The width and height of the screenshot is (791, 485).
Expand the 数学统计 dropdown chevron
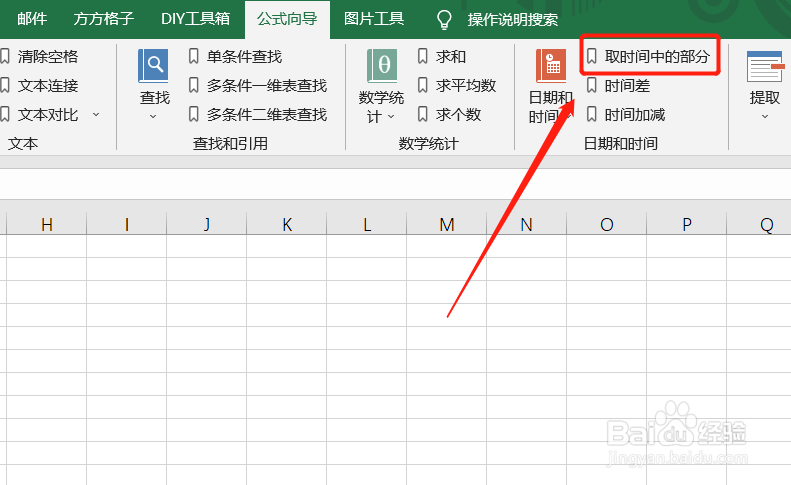point(391,117)
